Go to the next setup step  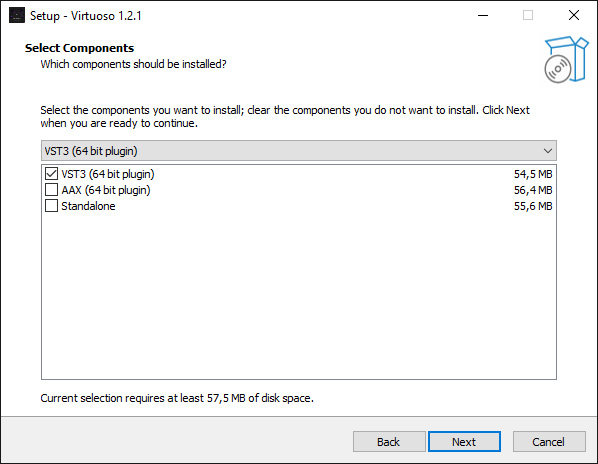pos(464,442)
